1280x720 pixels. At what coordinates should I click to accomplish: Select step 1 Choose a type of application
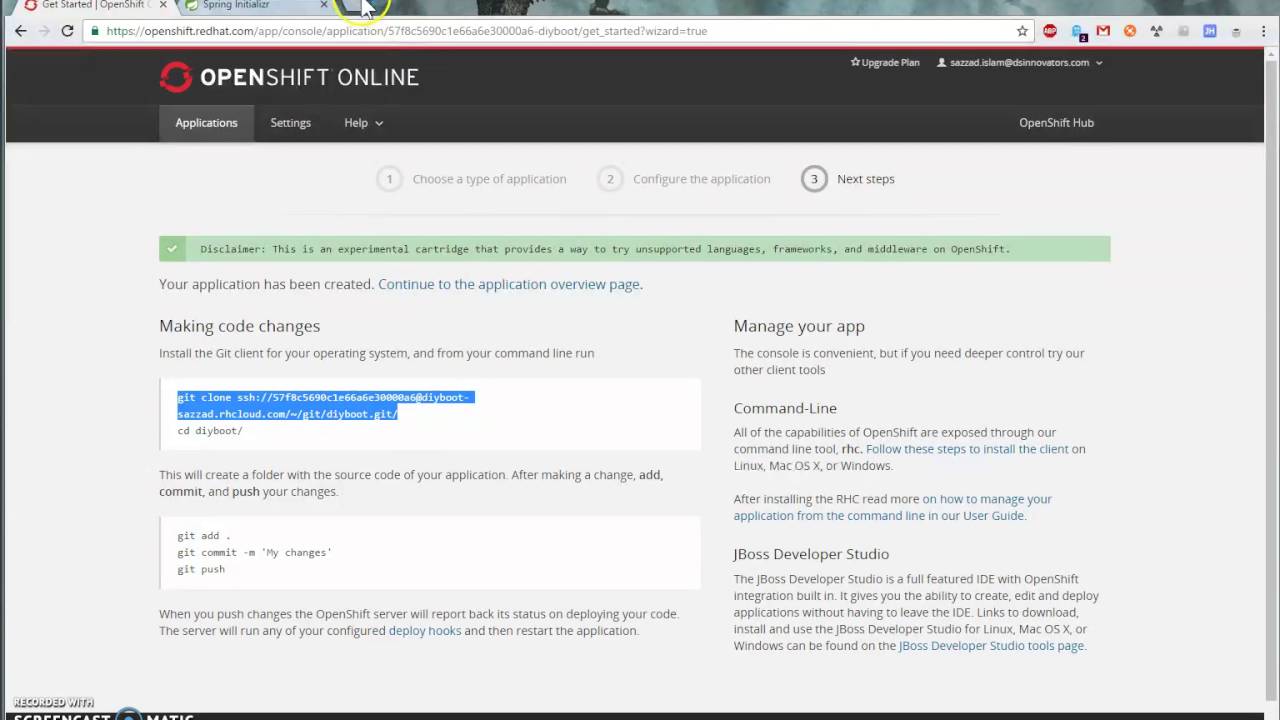[x=471, y=179]
